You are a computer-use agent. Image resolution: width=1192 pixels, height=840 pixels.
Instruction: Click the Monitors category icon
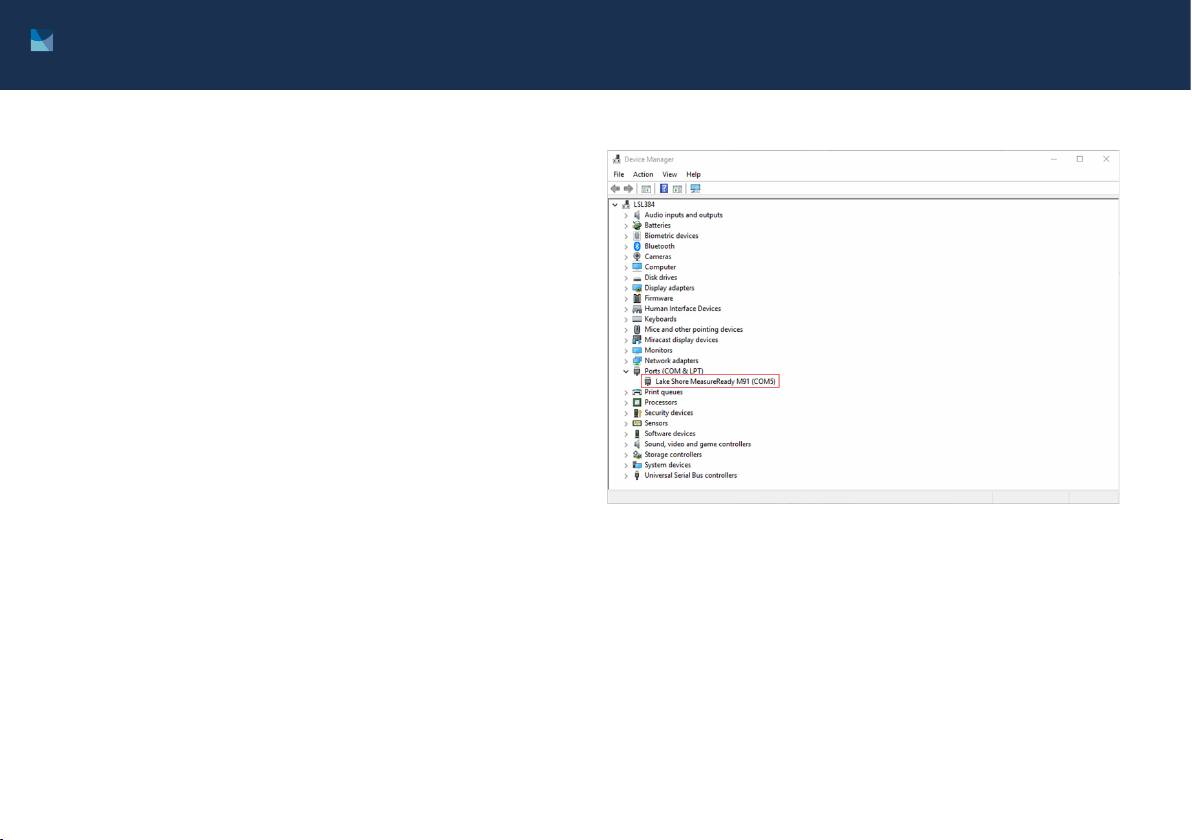637,350
